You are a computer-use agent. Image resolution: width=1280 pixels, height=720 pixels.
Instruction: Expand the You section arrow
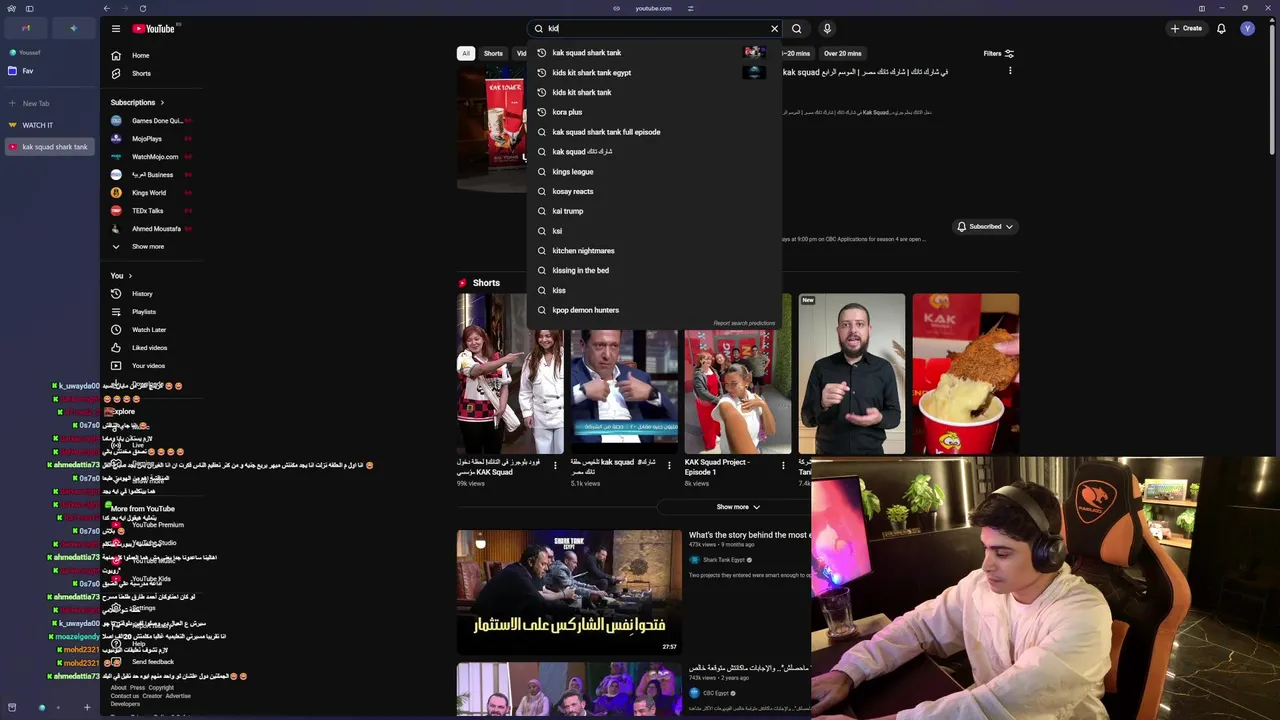pyautogui.click(x=130, y=276)
